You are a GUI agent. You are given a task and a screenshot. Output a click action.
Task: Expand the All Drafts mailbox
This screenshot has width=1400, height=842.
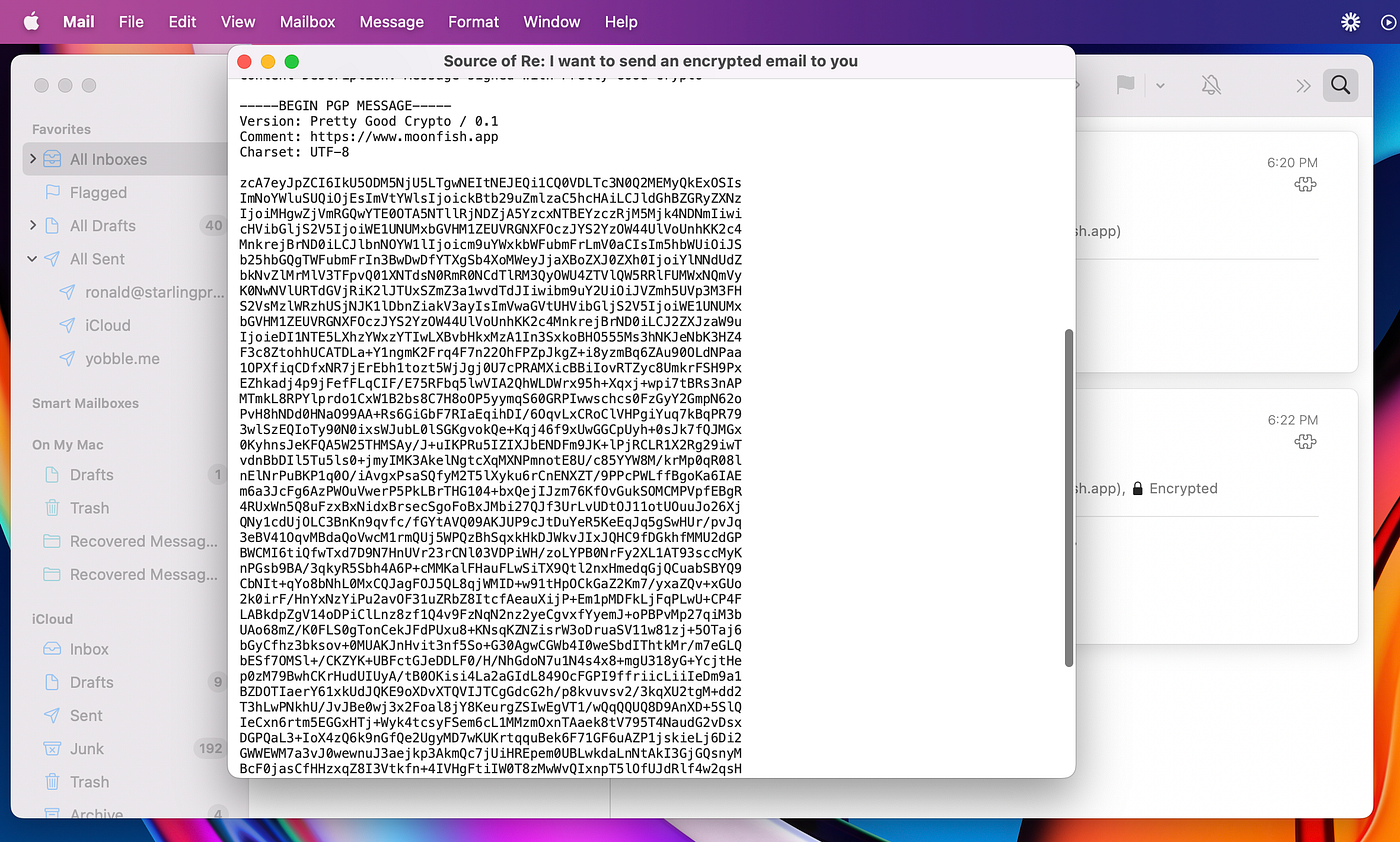pos(33,225)
